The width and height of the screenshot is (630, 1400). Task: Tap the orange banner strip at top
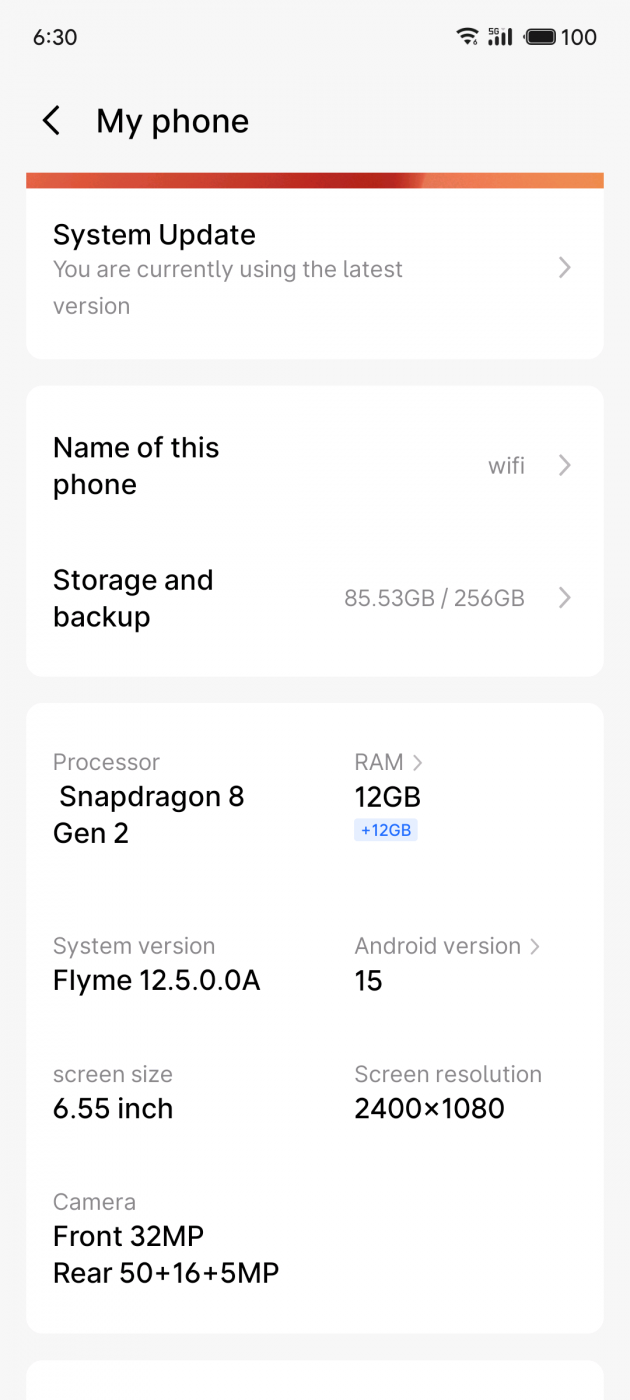click(314, 180)
